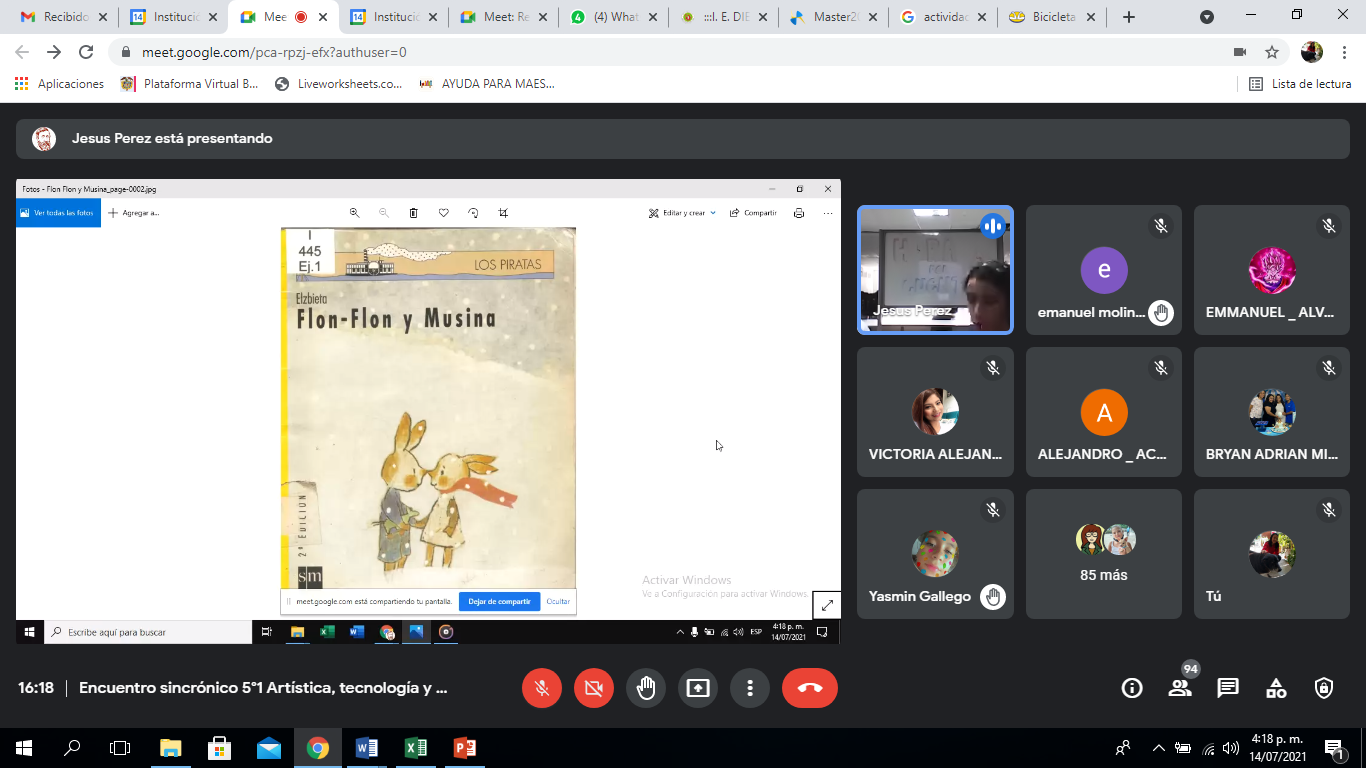The image size is (1366, 768).
Task: Open the present now screen-share button
Action: [698, 688]
